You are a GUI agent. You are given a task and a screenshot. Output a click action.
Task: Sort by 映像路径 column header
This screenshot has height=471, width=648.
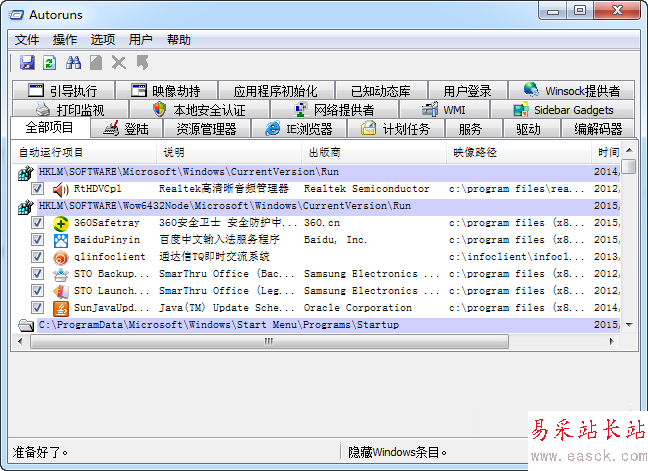tap(519, 152)
